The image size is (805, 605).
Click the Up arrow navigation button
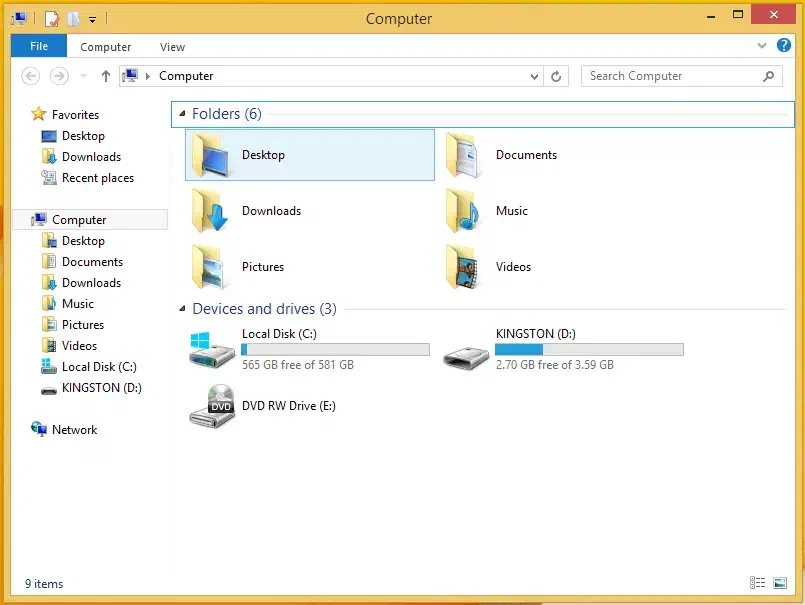(106, 76)
